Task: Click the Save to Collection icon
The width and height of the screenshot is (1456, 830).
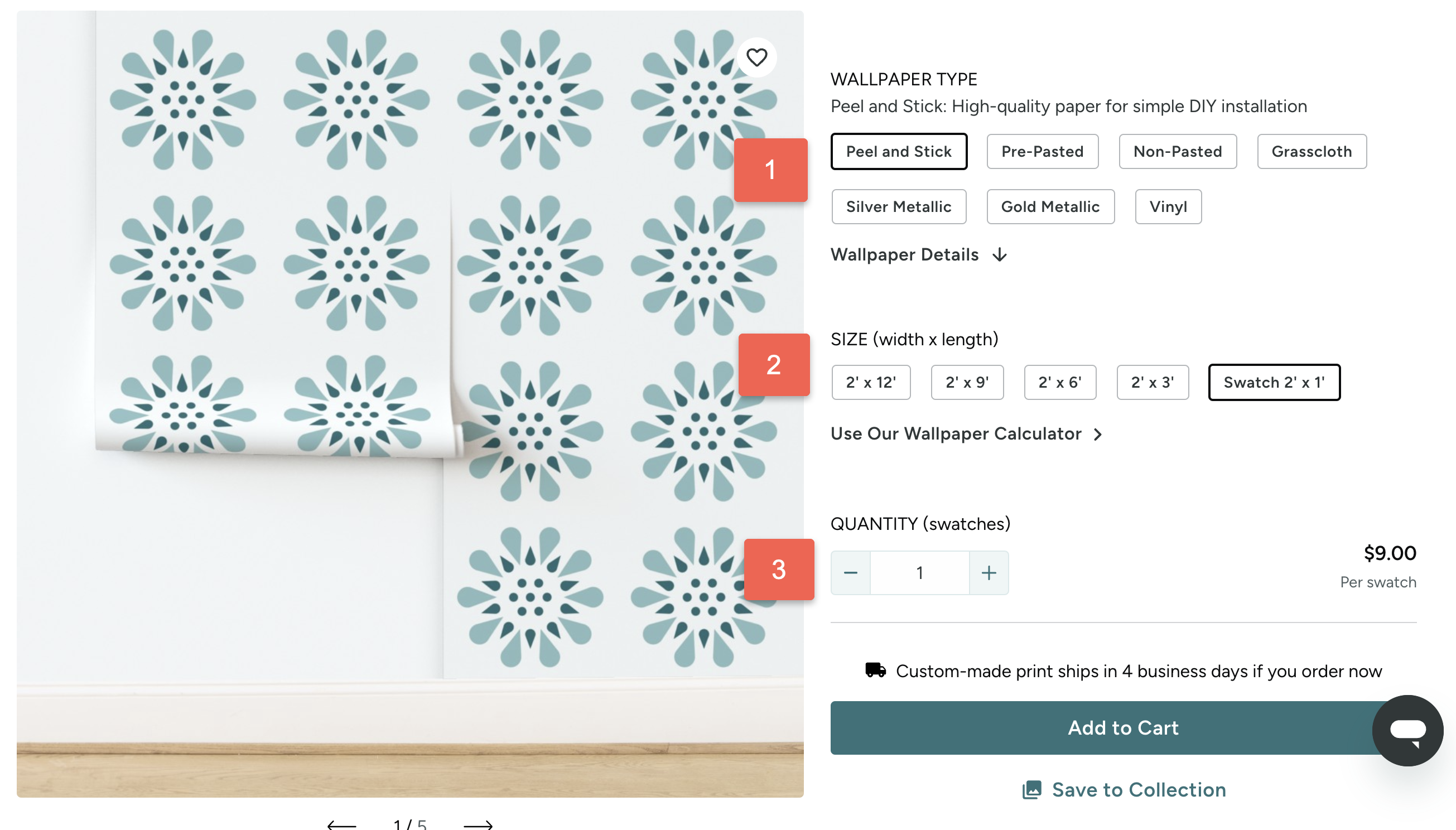Action: click(1031, 790)
